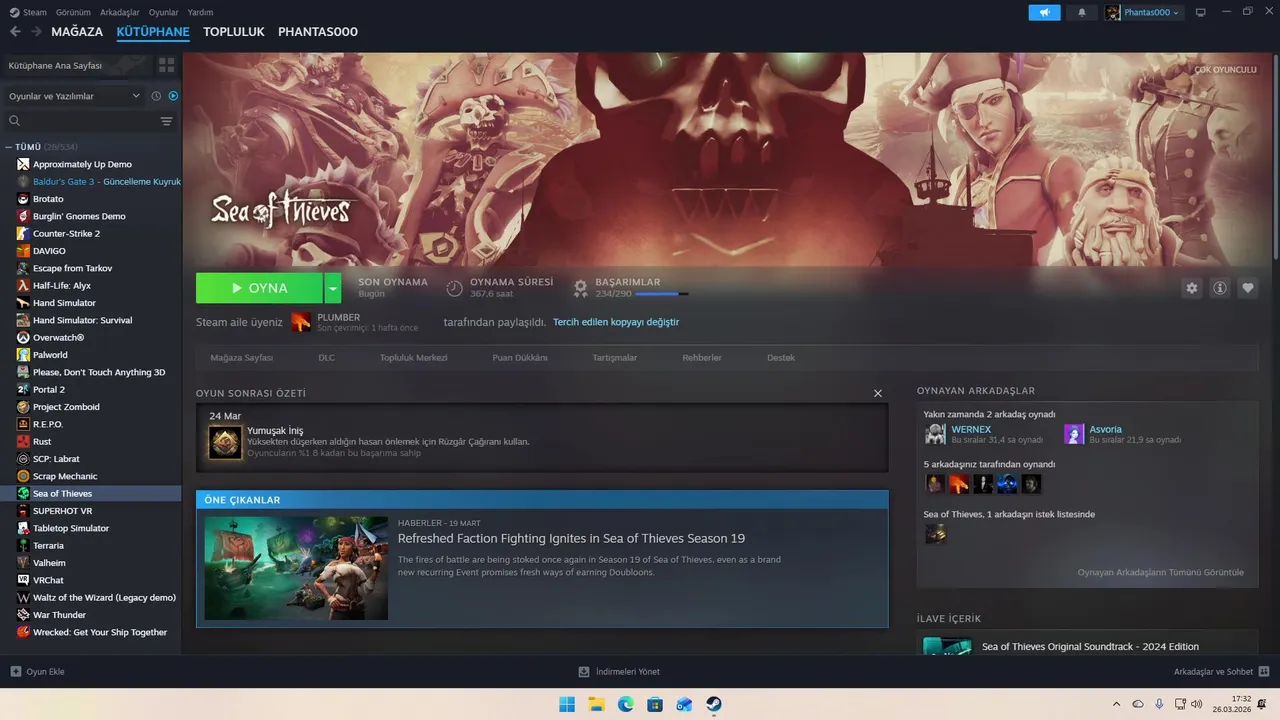The width and height of the screenshot is (1280, 720).
Task: Open the Yardım menu
Action: (200, 12)
